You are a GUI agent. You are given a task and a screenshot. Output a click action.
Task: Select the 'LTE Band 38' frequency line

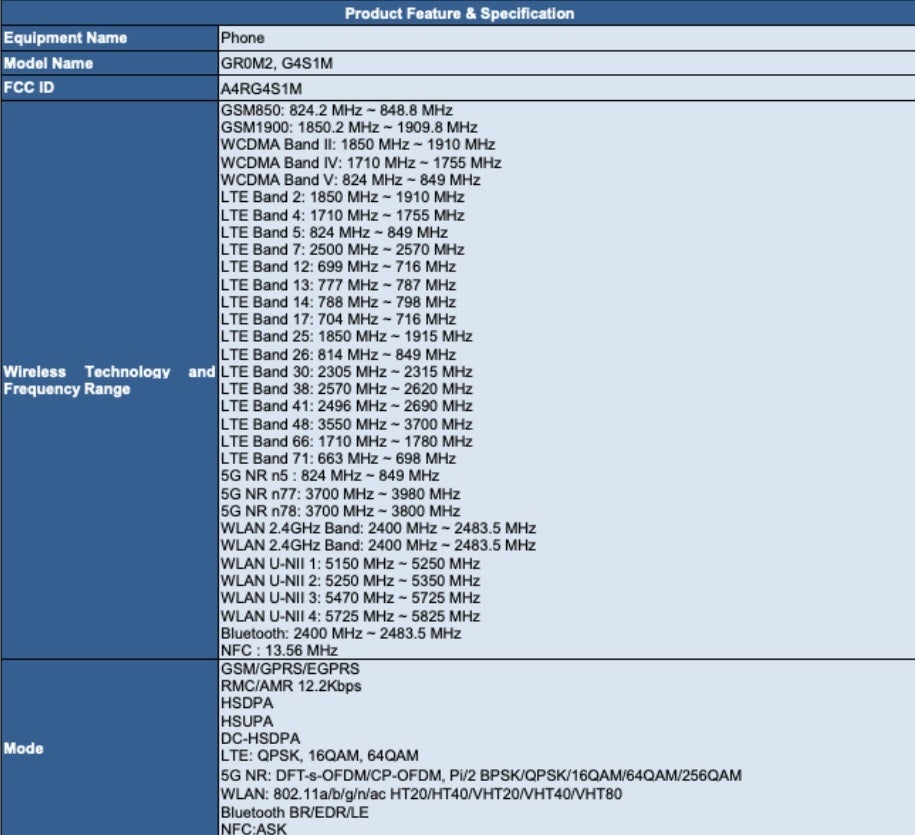347,389
